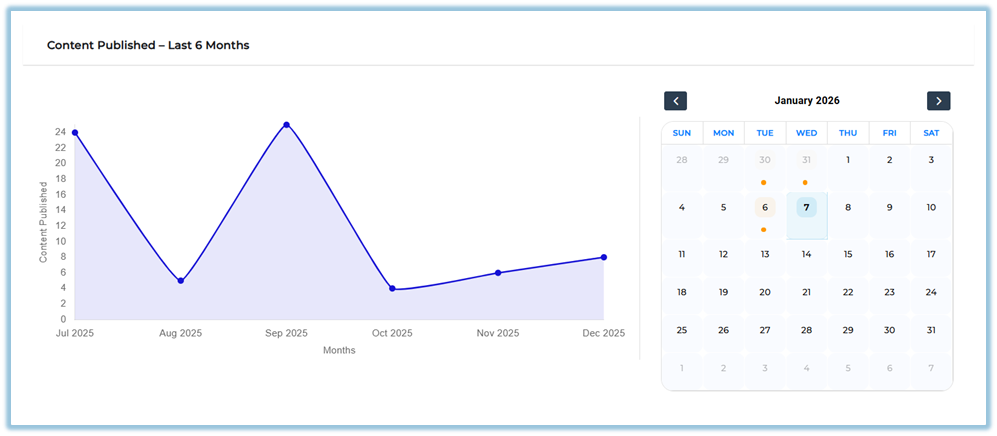Viewport: 997px width, 436px height.
Task: Click the SUN column header
Action: tap(681, 133)
